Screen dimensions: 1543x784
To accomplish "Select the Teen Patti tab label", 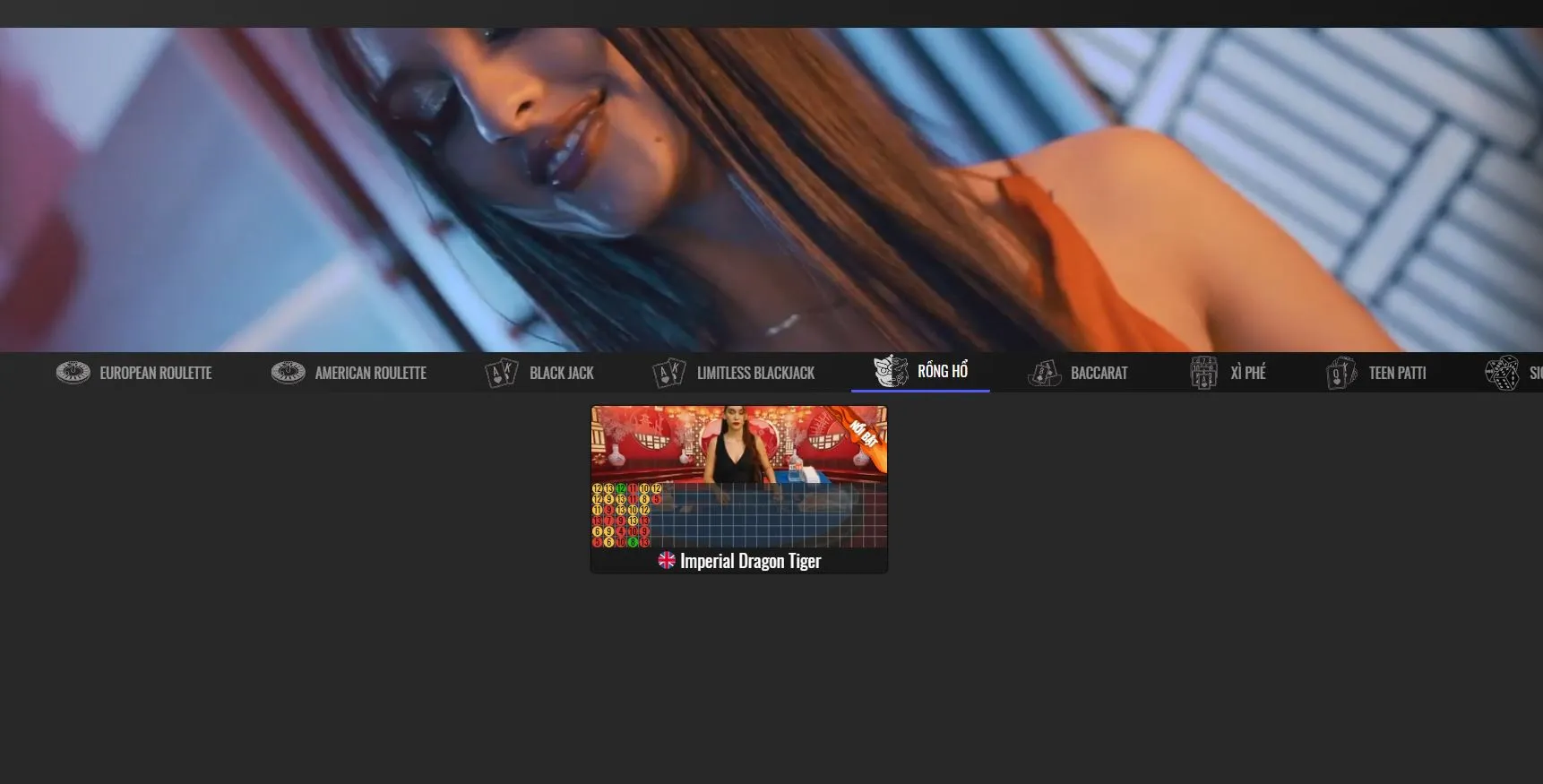I will click(1397, 373).
